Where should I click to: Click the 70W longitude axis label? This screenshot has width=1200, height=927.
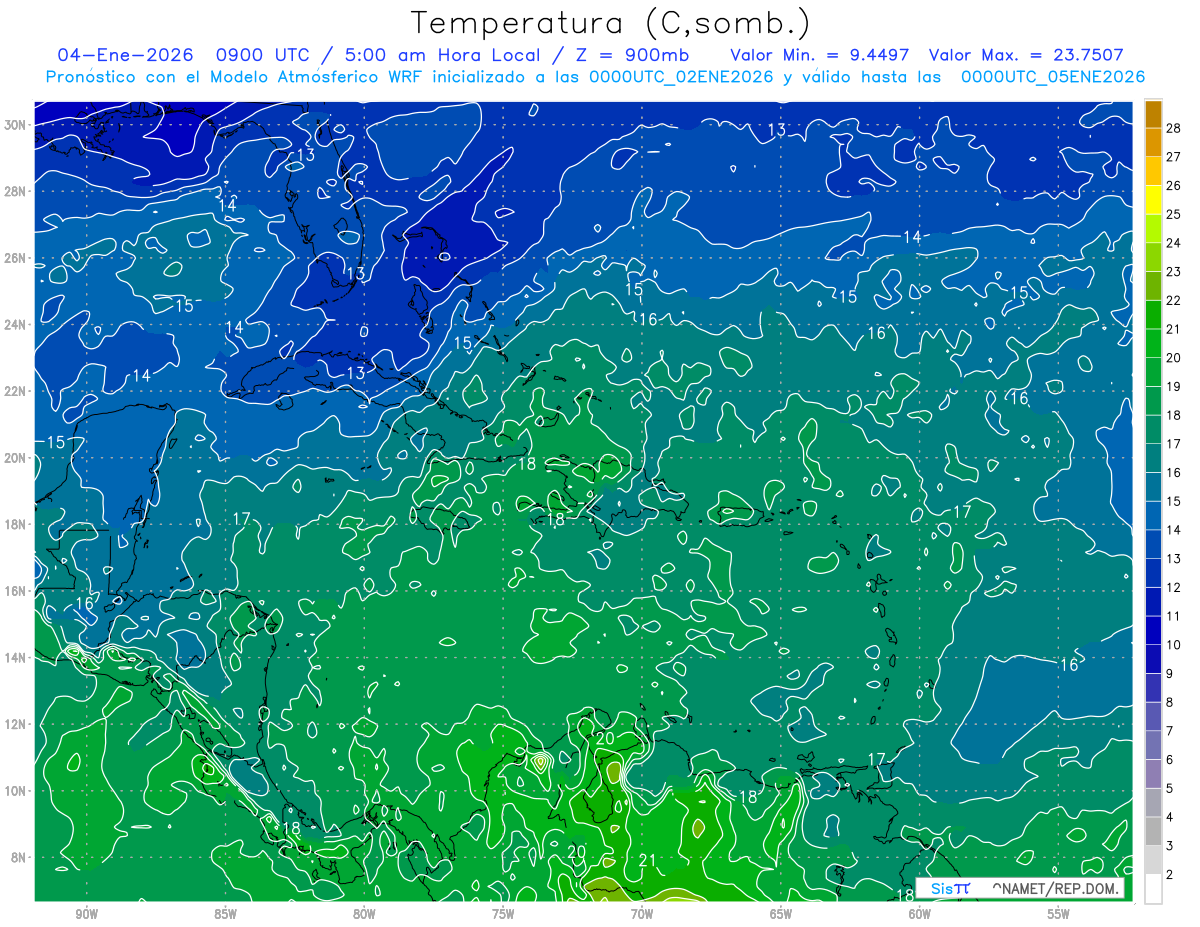coord(642,914)
